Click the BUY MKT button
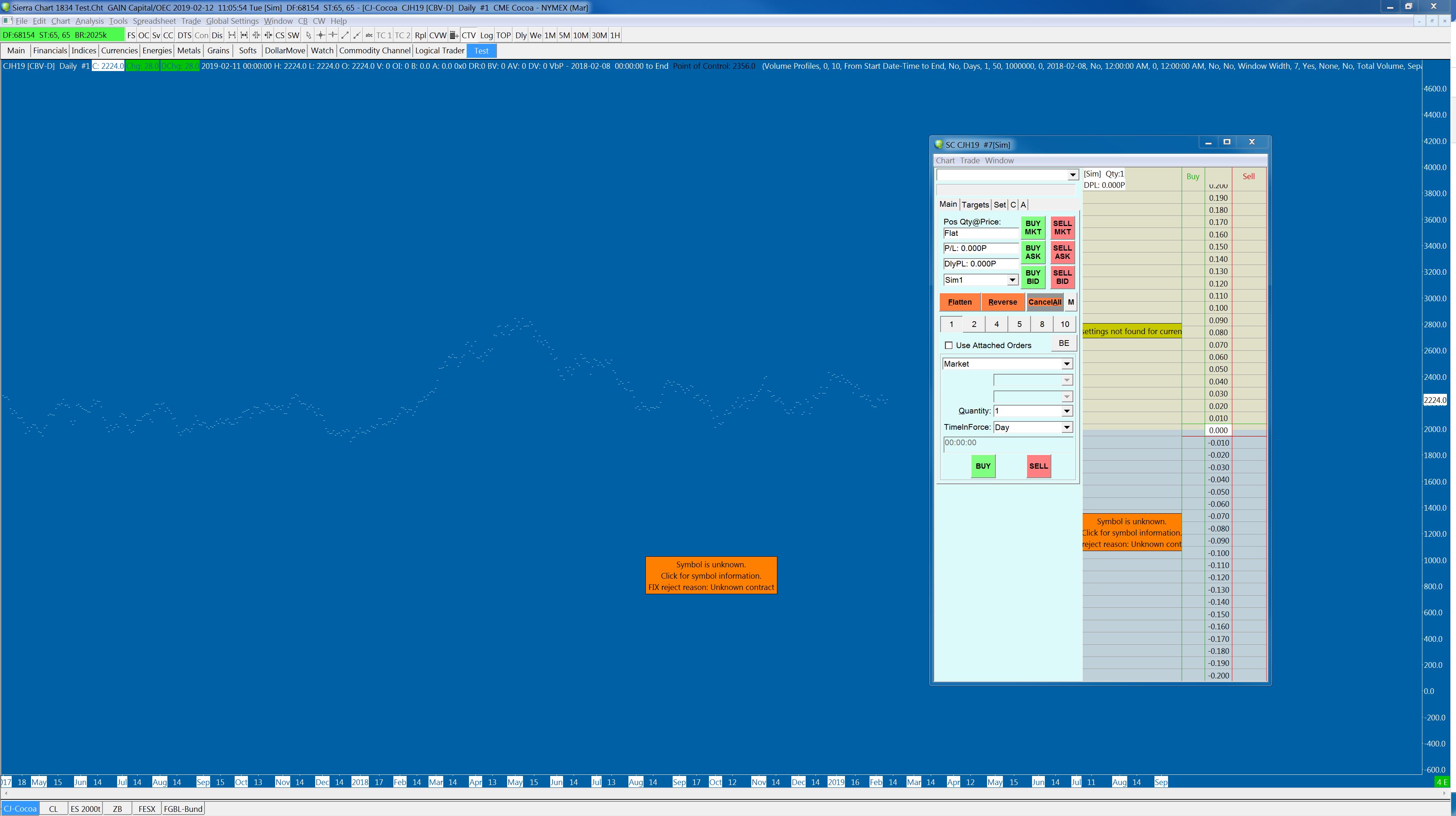This screenshot has width=1456, height=816. [x=1033, y=227]
